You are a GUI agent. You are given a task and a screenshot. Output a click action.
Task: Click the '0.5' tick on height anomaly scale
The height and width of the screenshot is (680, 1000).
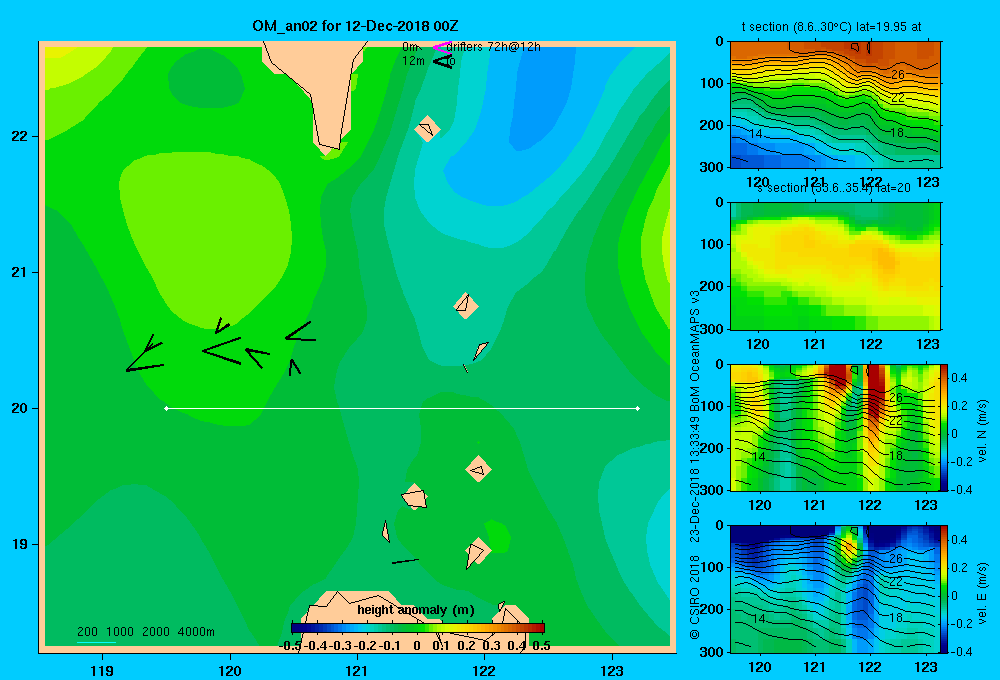click(x=541, y=646)
